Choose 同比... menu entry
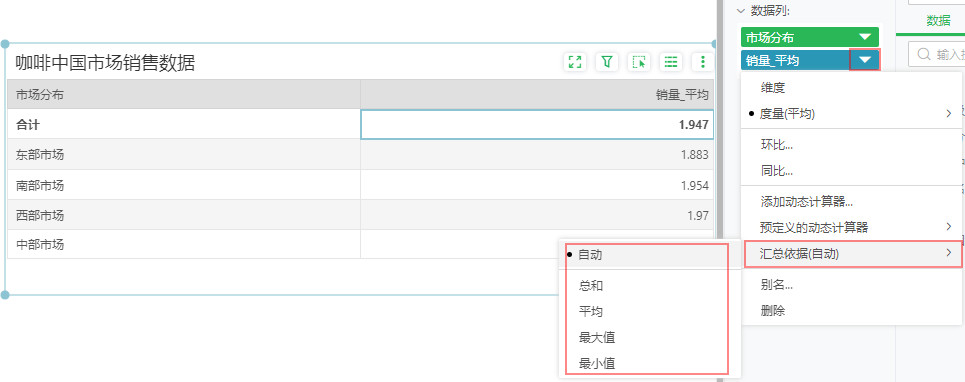965x382 pixels. click(852, 171)
